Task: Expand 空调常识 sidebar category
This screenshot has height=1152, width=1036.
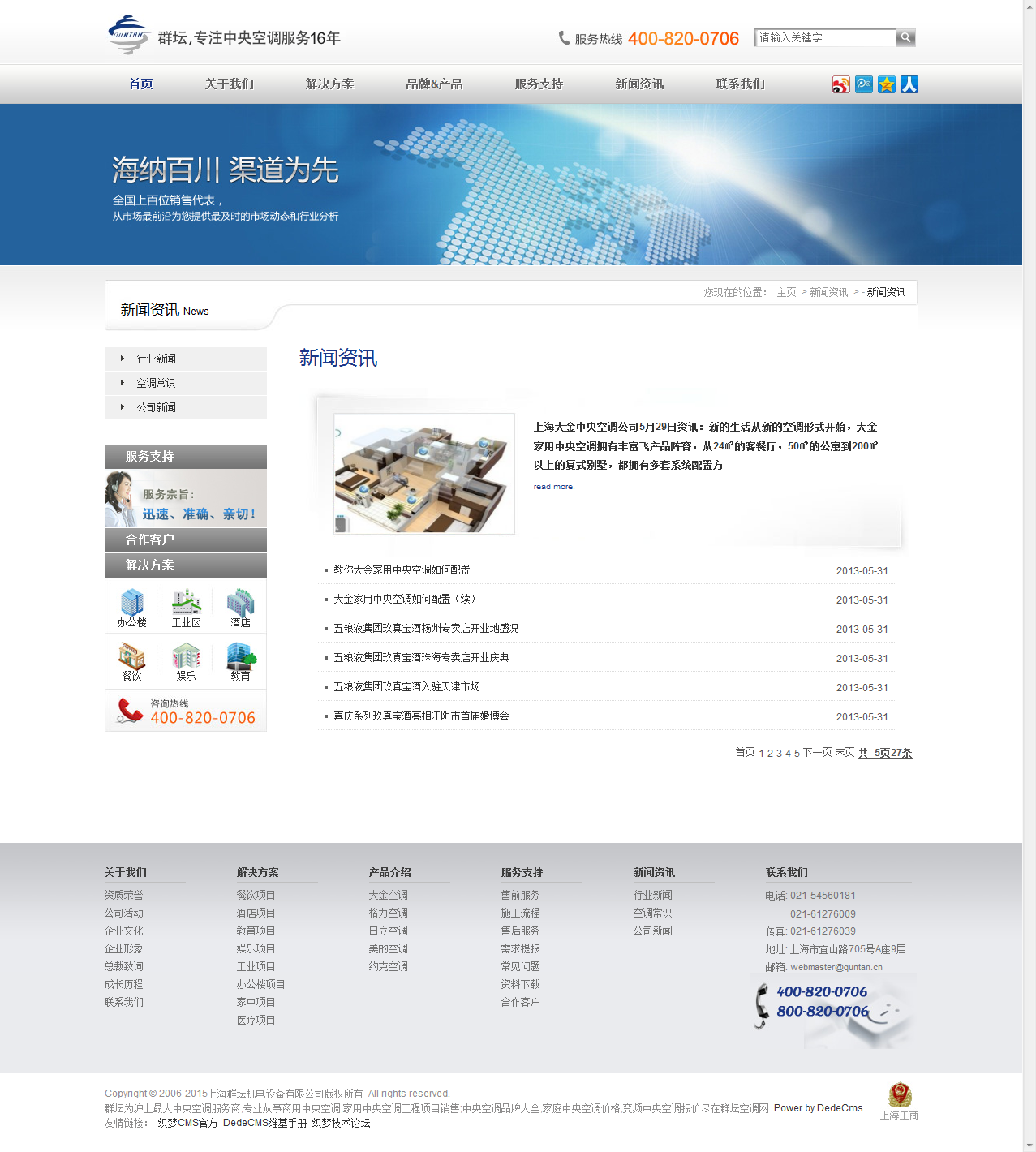Action: coord(156,383)
